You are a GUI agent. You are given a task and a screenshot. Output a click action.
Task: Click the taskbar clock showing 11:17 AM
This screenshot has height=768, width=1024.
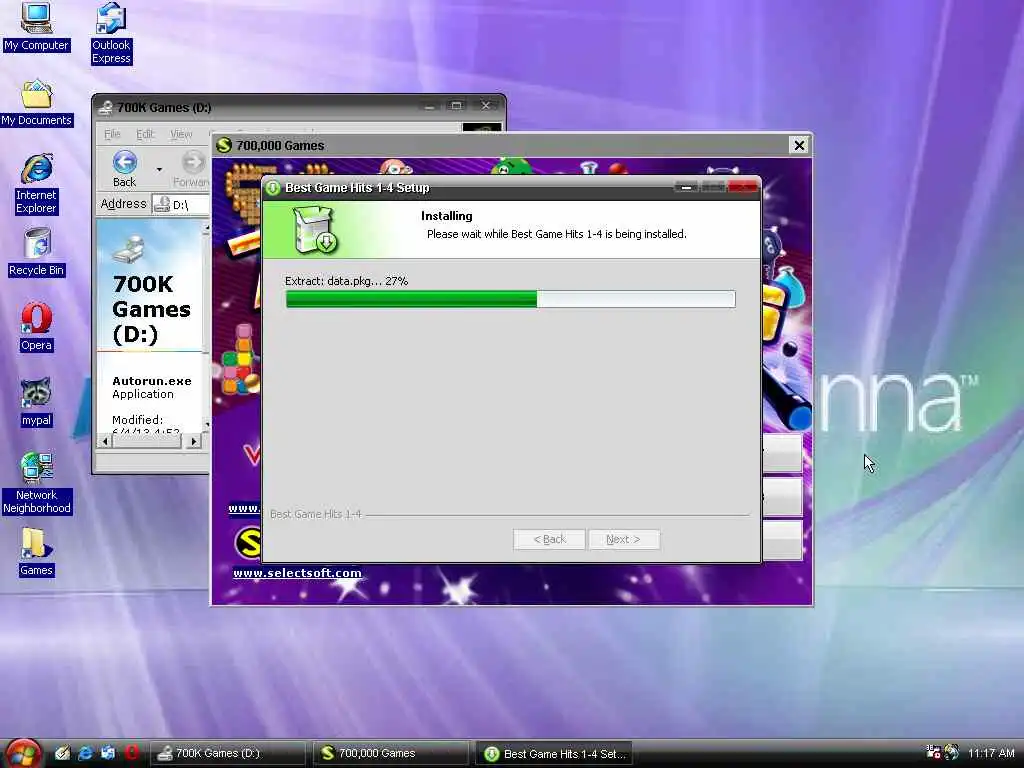tap(991, 753)
